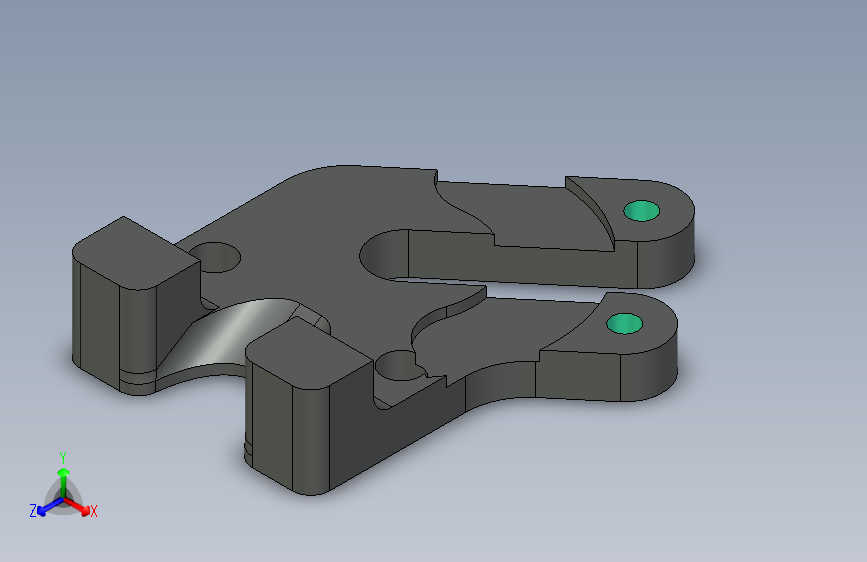Select top face of the front raised block
Screen dimensions: 867x562
pyautogui.click(x=309, y=353)
